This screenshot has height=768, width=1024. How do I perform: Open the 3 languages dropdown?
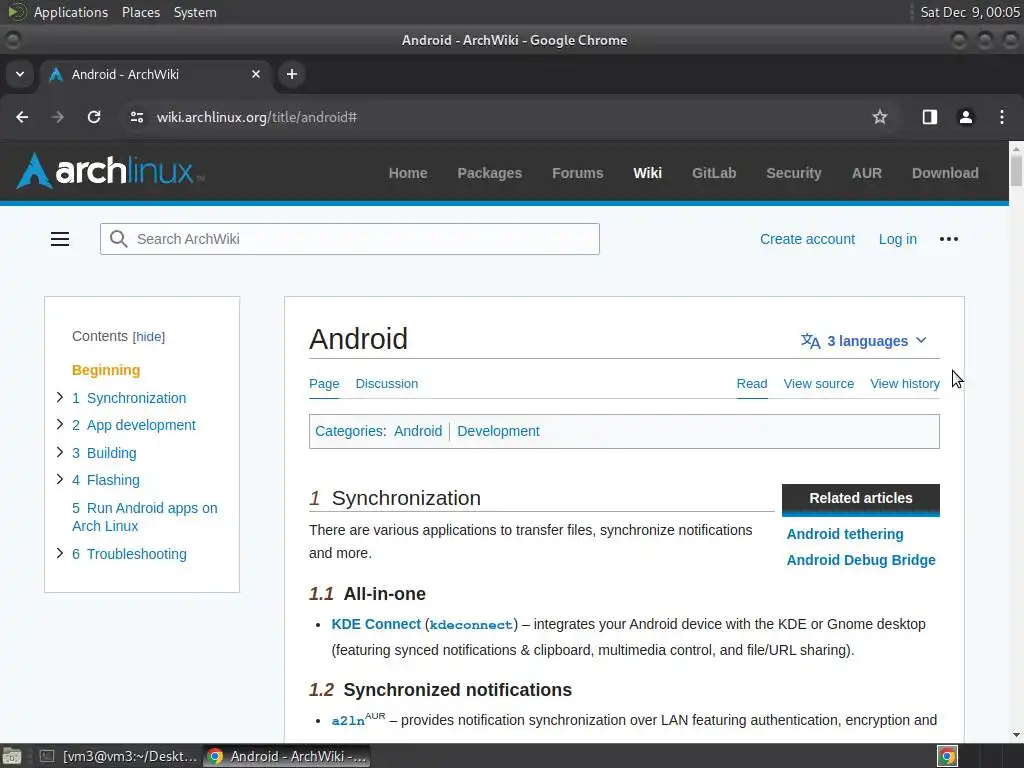tap(863, 341)
